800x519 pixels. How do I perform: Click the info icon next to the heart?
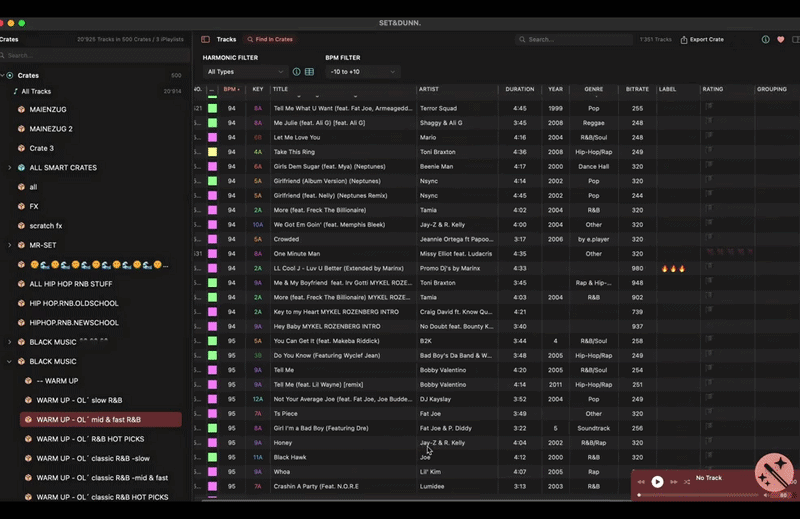765,39
